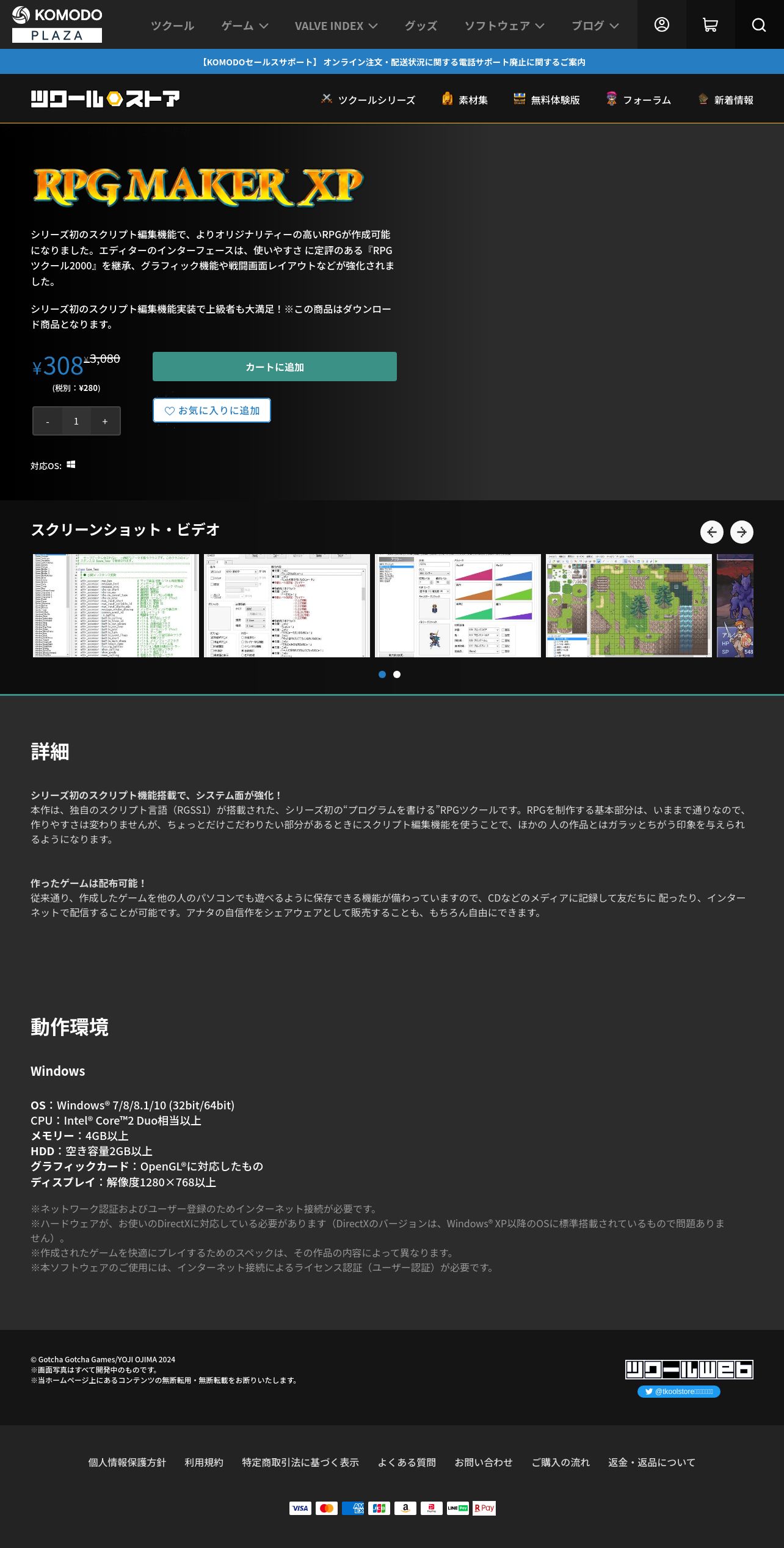Click the Mastercard payment icon

point(327,1508)
